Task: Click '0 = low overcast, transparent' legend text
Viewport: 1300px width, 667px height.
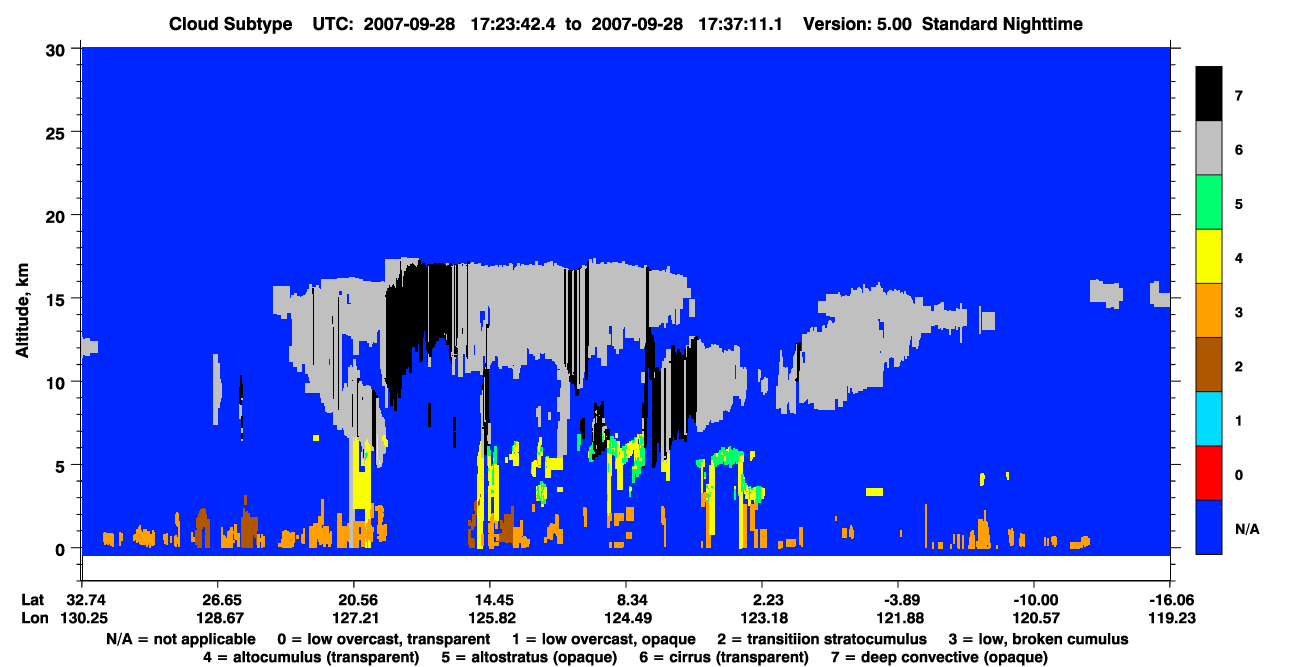Action: [384, 639]
